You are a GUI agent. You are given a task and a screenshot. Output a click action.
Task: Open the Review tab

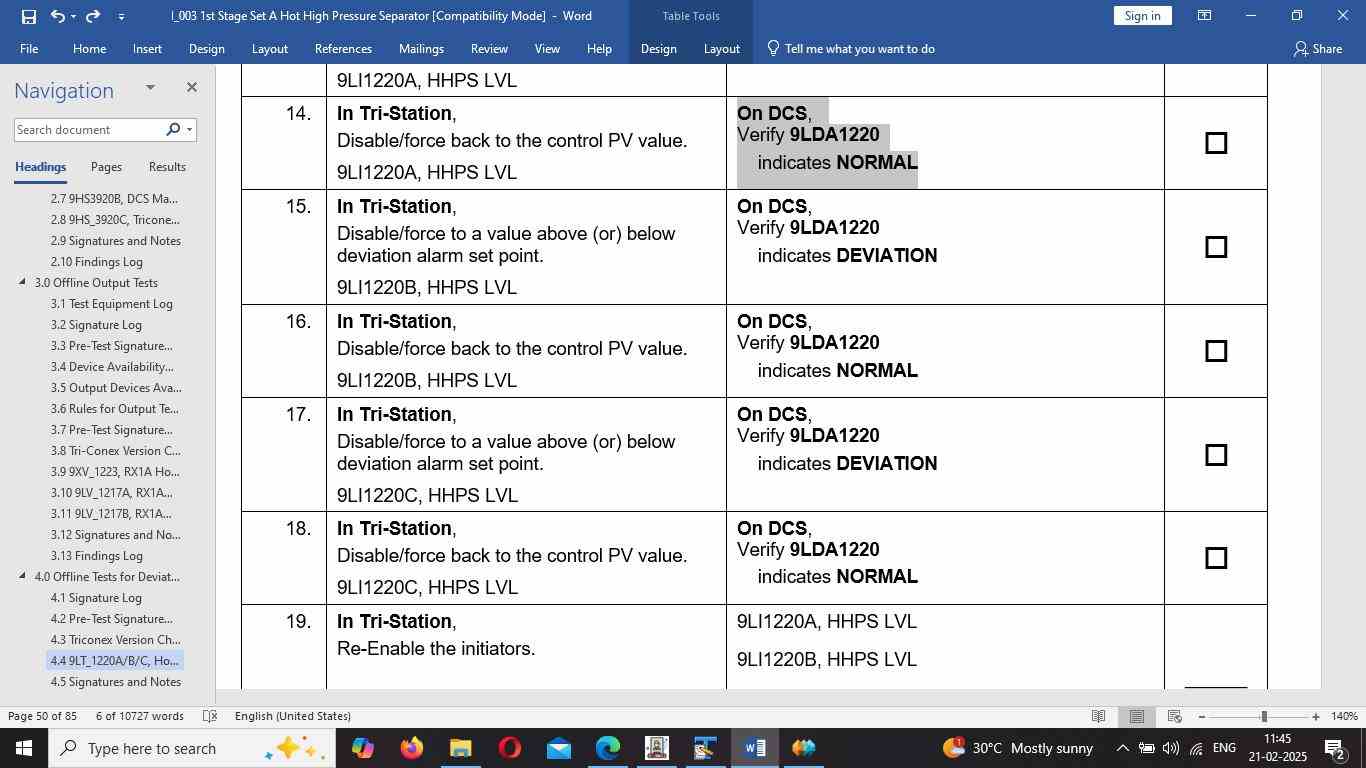(489, 48)
